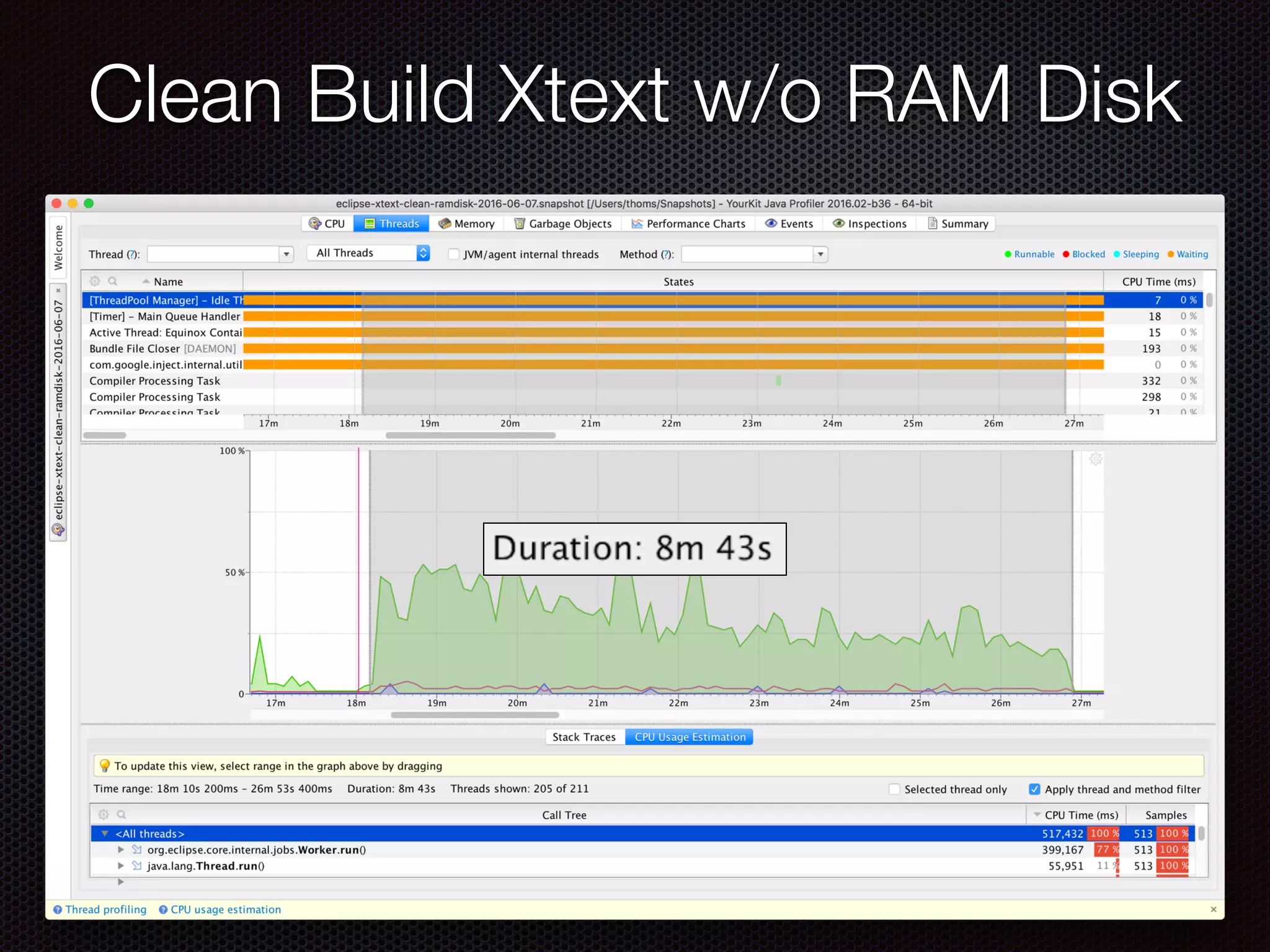This screenshot has width=1270, height=952.
Task: Switch to the Threads tab
Action: tap(391, 224)
